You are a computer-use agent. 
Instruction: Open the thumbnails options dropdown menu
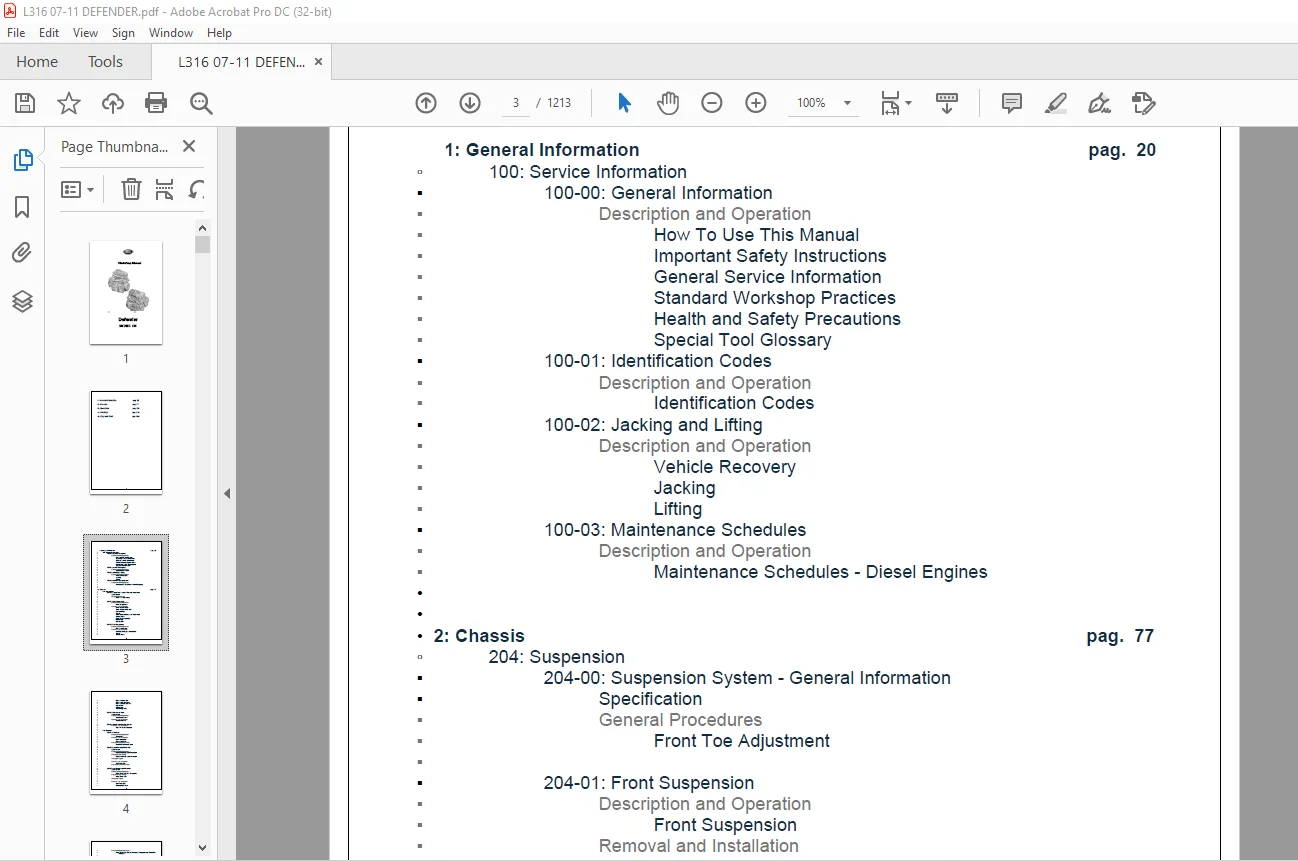pos(77,189)
